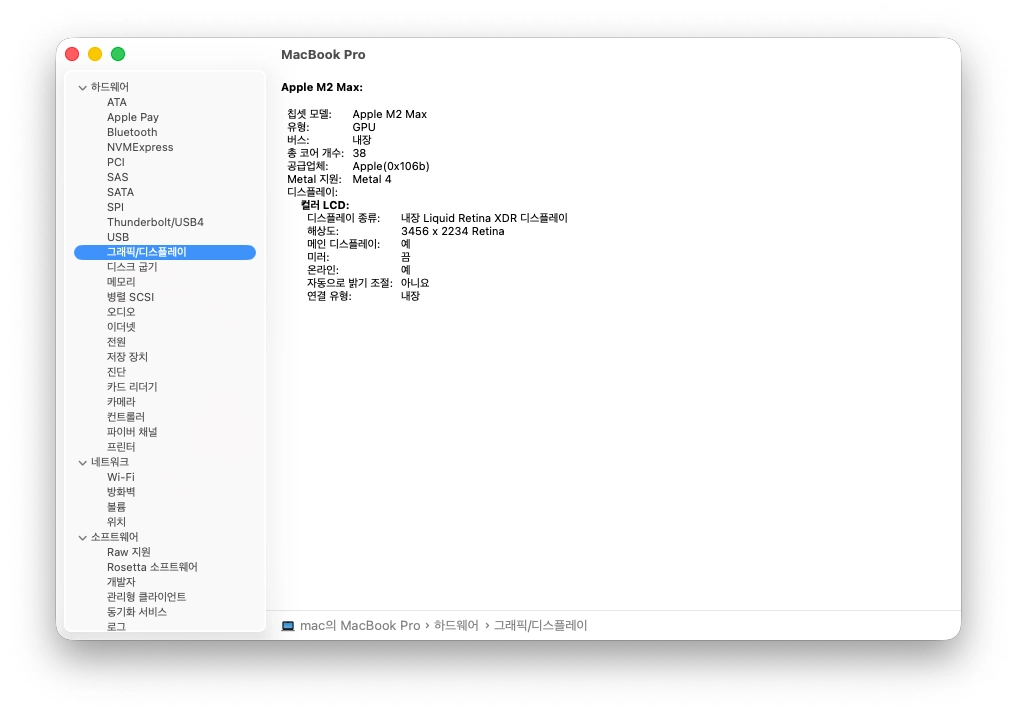Select the 이더넷 entry
The height and width of the screenshot is (714, 1017).
coord(121,327)
